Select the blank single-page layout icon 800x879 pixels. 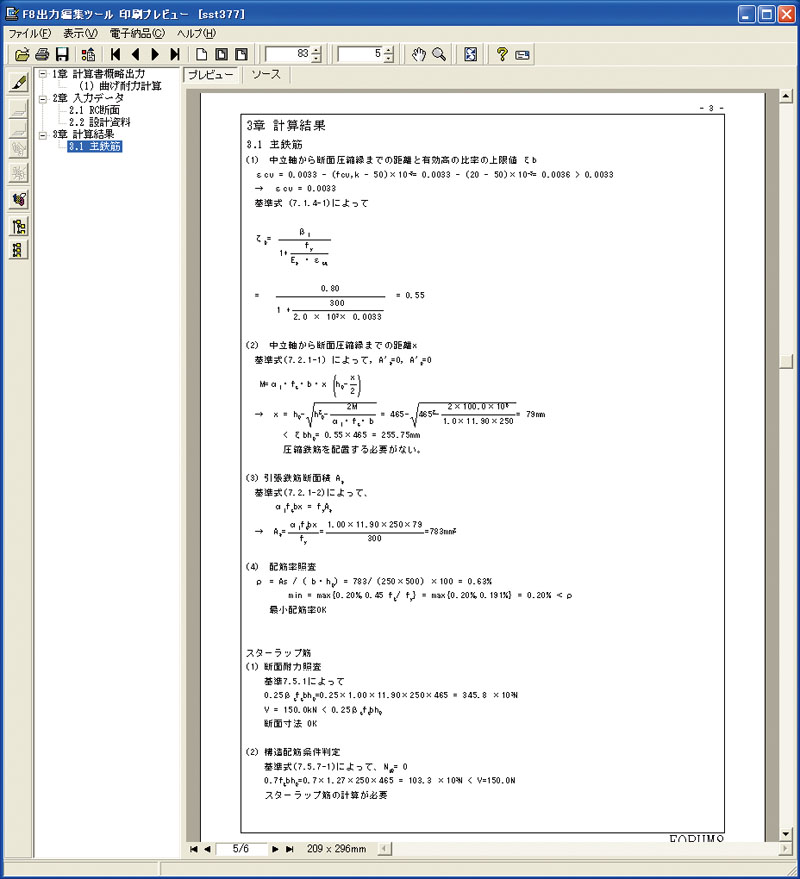click(x=201, y=54)
